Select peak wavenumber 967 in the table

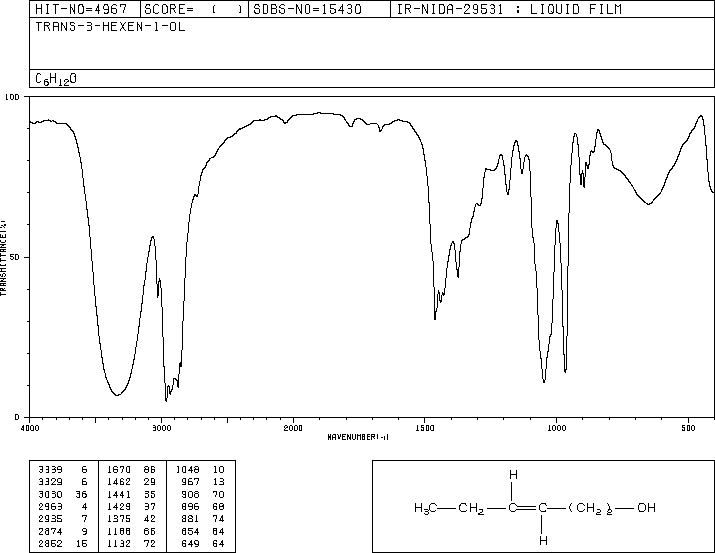191,481
